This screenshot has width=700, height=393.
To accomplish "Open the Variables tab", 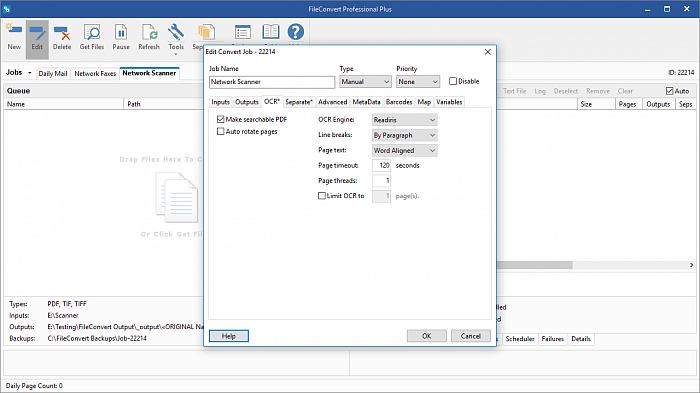I will point(449,102).
